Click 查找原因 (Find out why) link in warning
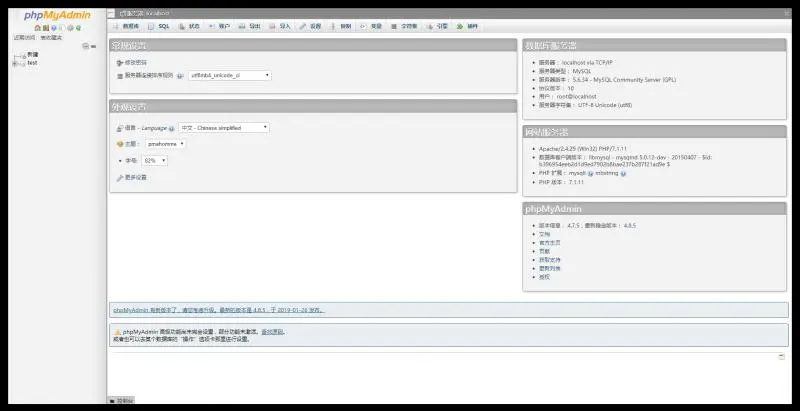Screen dimensions: 800x411 272,332
